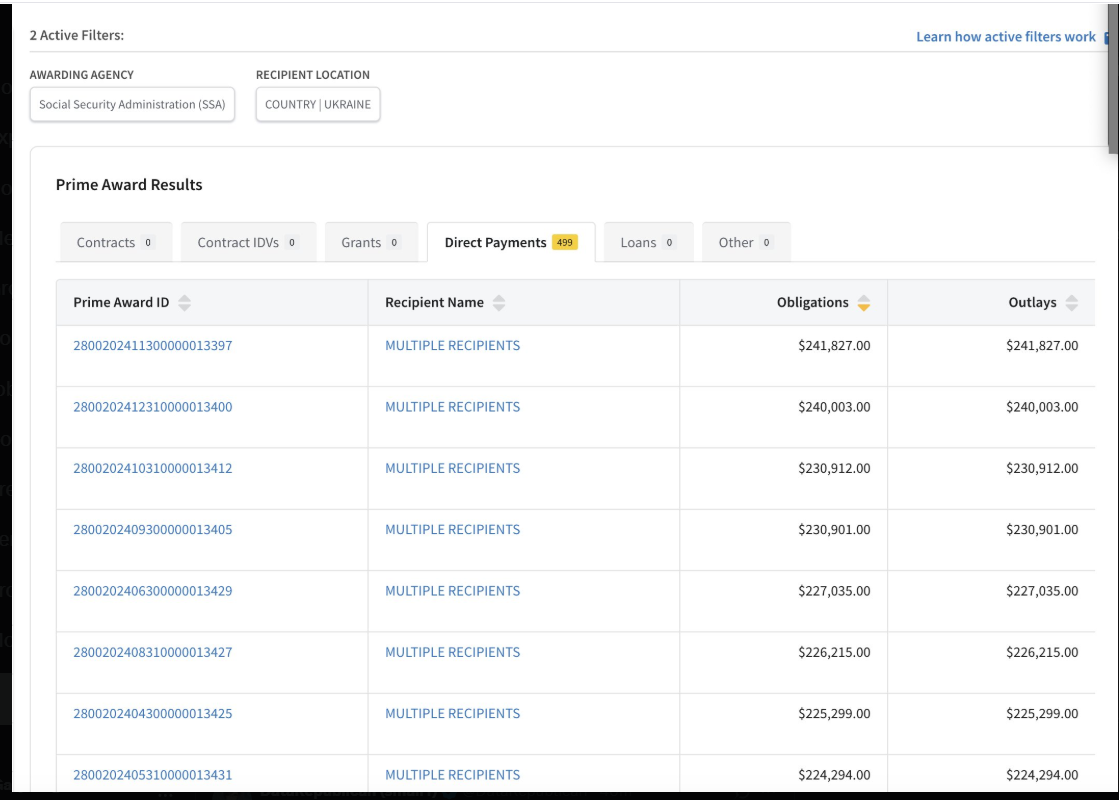Click the vertical scrollbar on the right edge
This screenshot has width=1119, height=800.
click(x=1114, y=80)
